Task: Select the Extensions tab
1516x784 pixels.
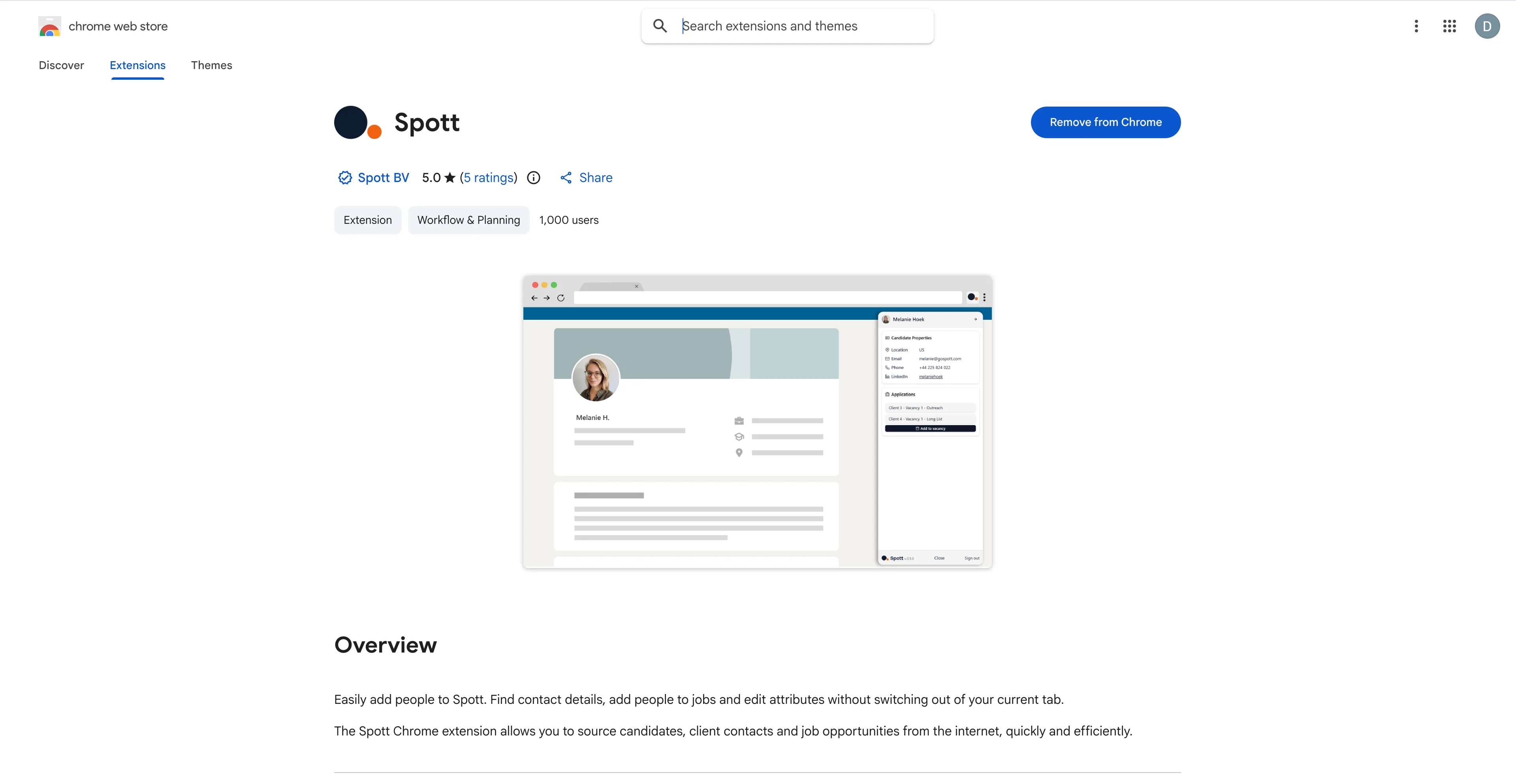Action: click(x=138, y=65)
